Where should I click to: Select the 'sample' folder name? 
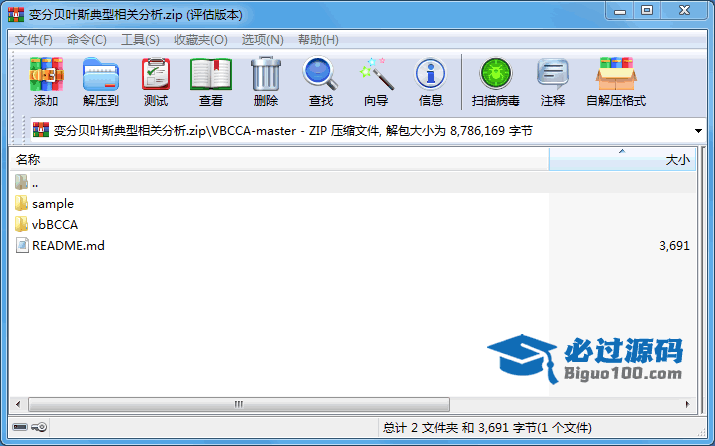(x=53, y=204)
